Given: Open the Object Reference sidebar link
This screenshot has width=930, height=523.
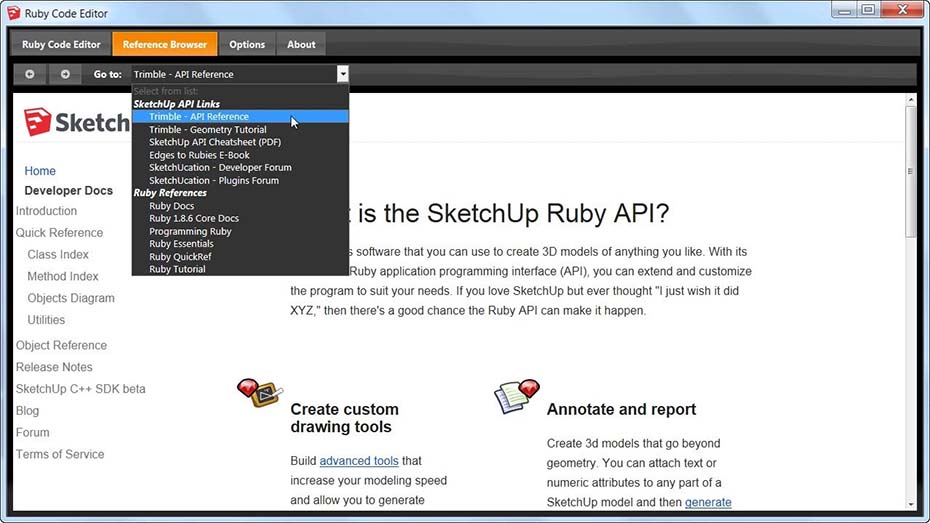Looking at the screenshot, I should pyautogui.click(x=61, y=345).
